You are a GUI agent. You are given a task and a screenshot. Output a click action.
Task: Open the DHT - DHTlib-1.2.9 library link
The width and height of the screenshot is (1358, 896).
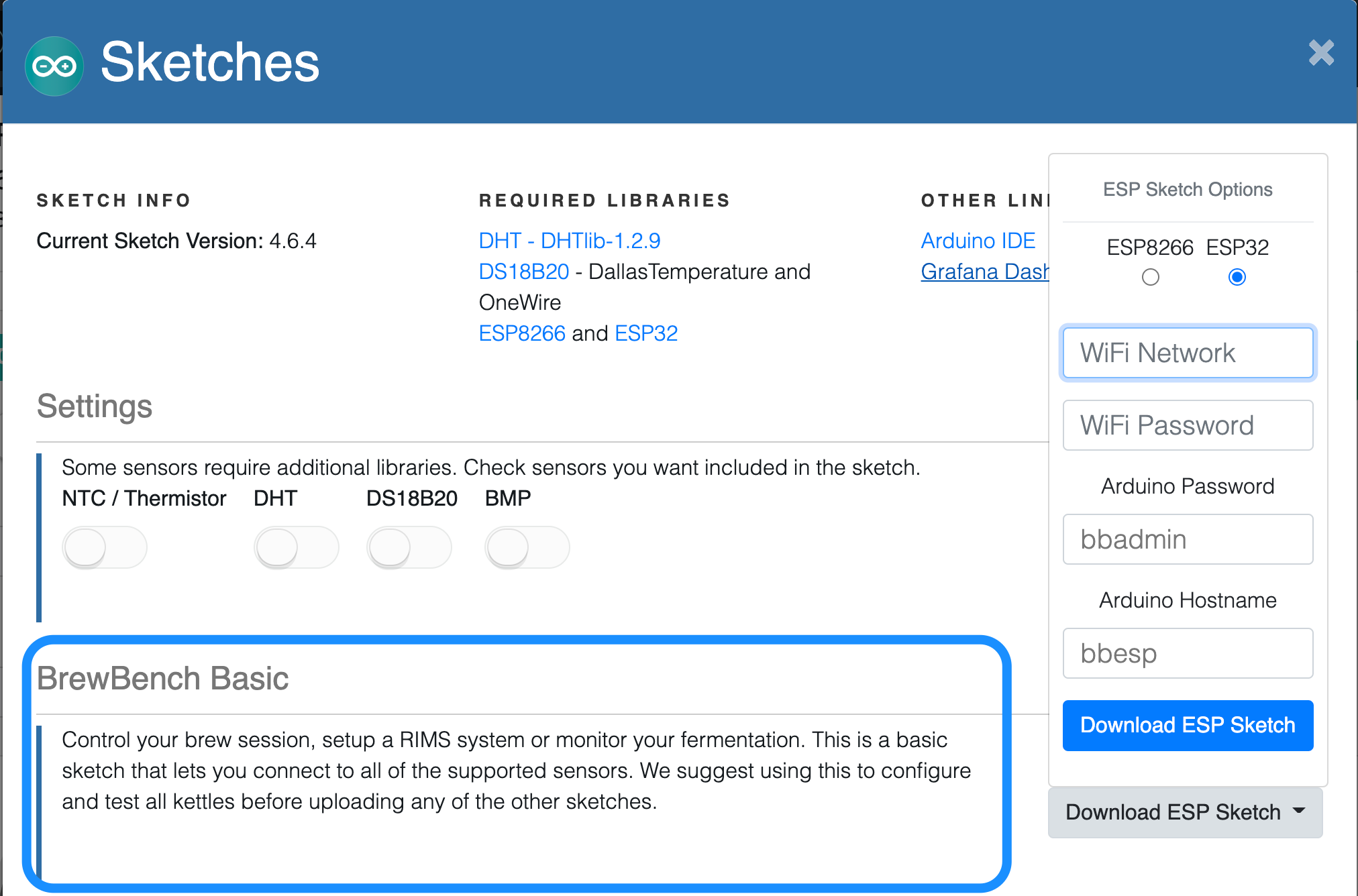click(x=570, y=240)
